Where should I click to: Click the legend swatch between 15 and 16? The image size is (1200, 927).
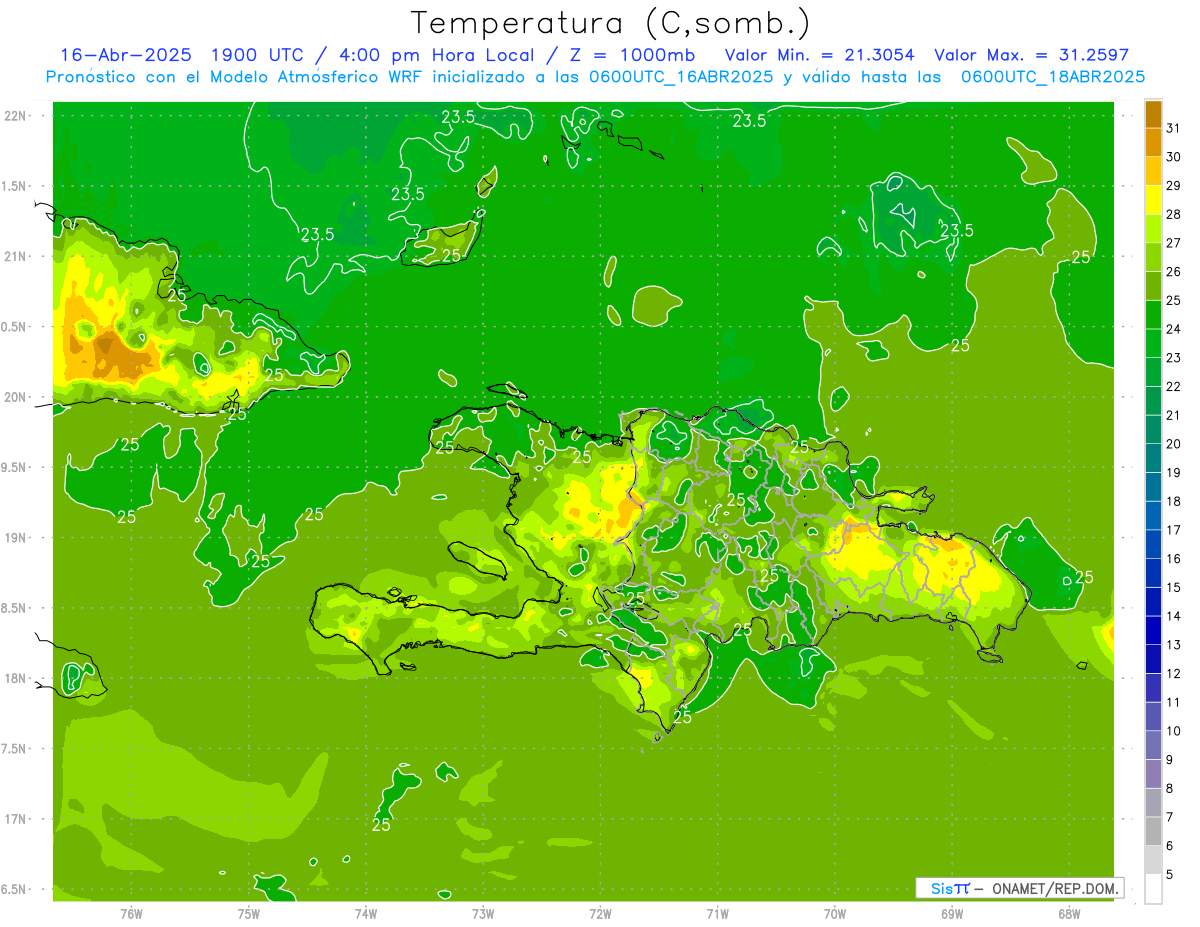pos(1153,573)
